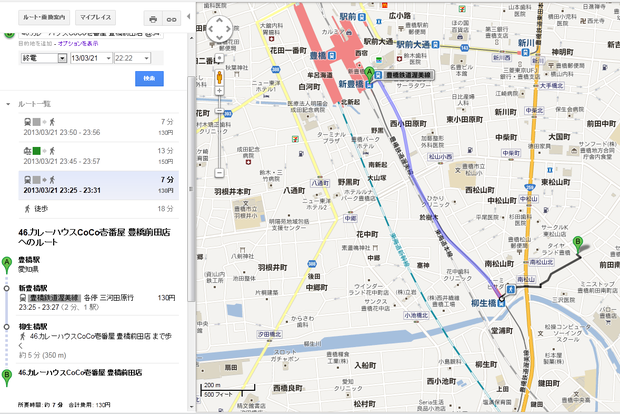Click the show-my-location button above Pegman
The width and height of the screenshot is (620, 414).
pyautogui.click(x=219, y=60)
